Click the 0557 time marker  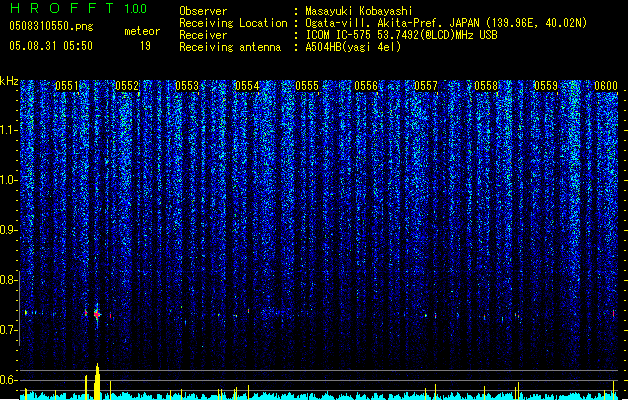426,86
